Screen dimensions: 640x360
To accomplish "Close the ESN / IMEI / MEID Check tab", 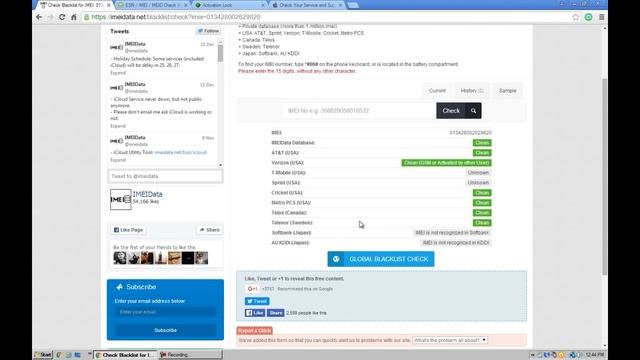I will (186, 5).
